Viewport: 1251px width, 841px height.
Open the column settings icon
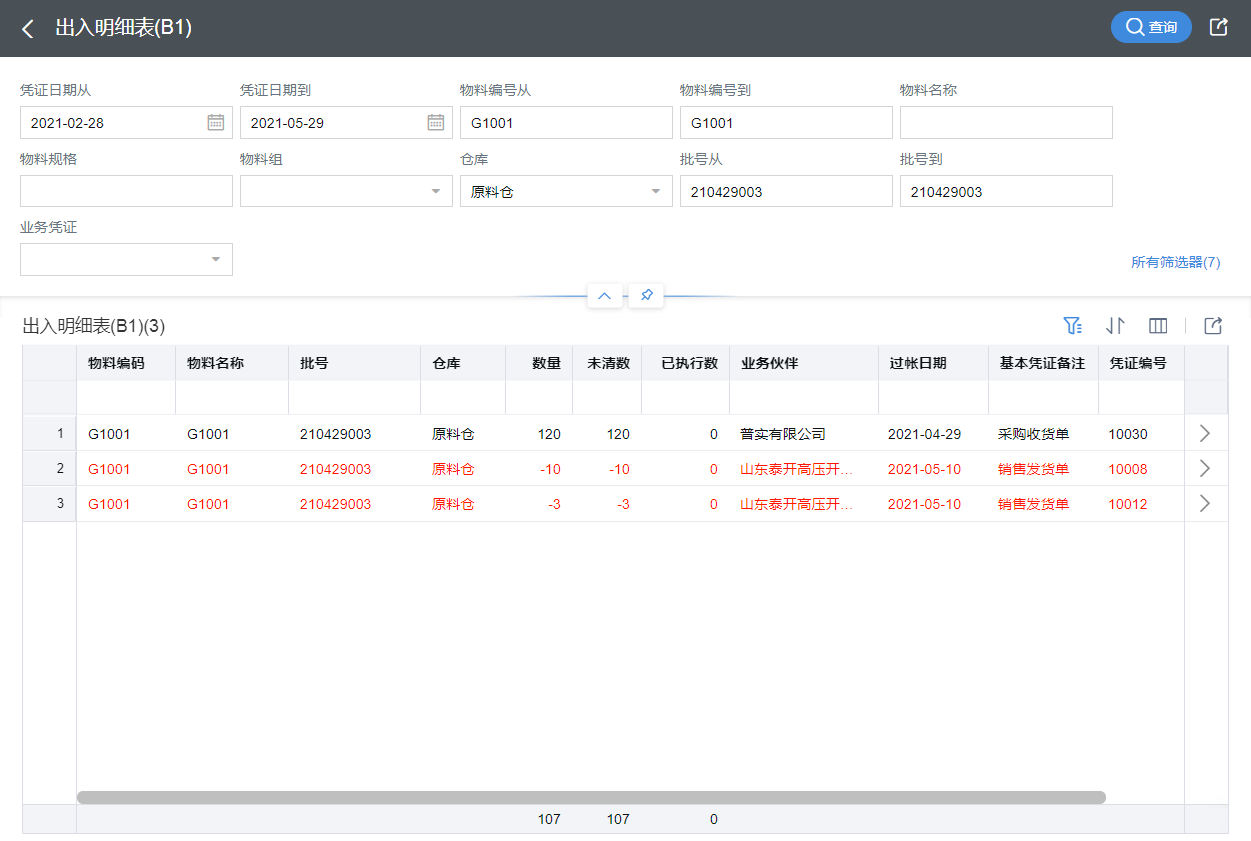(x=1158, y=325)
